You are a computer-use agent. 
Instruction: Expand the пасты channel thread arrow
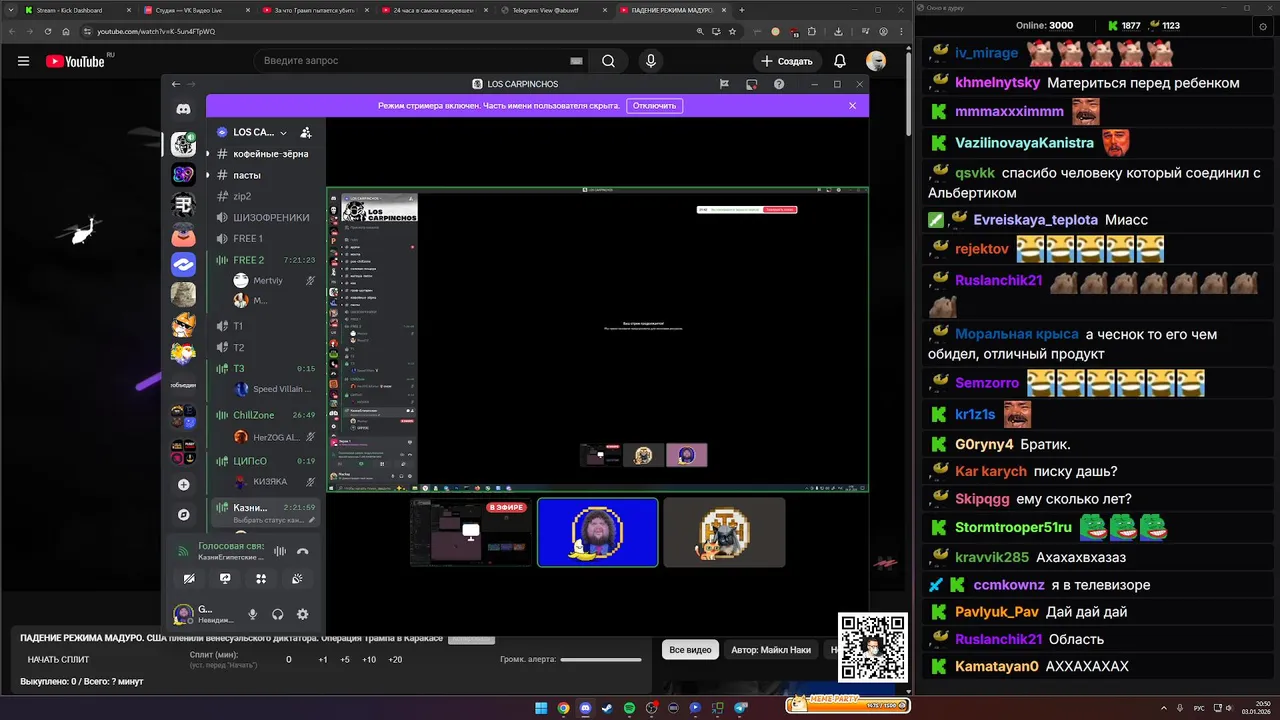coord(208,175)
